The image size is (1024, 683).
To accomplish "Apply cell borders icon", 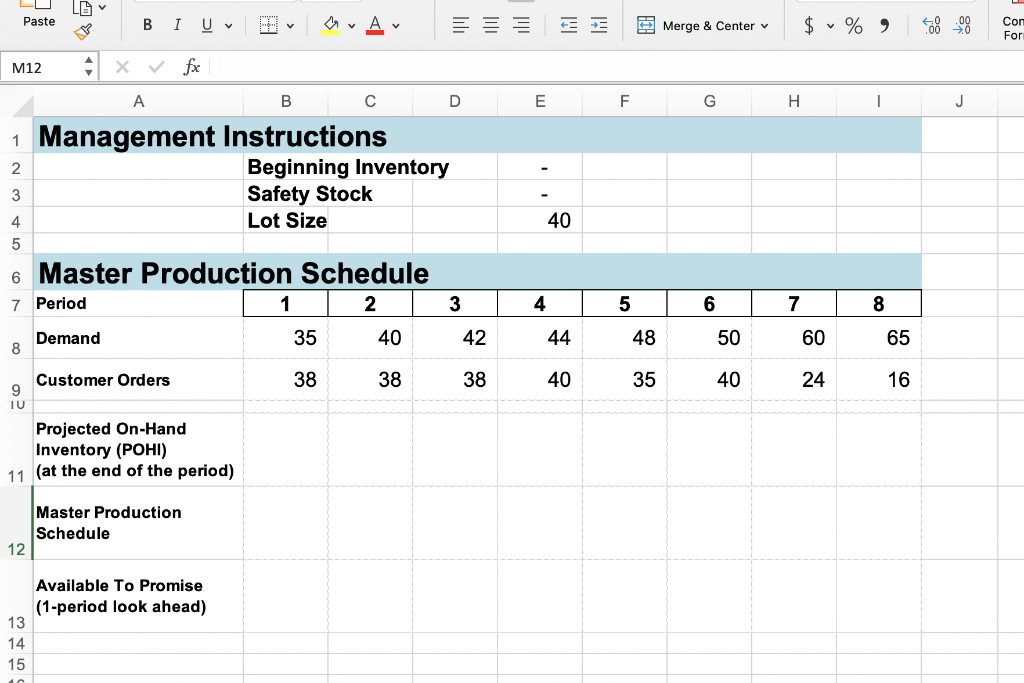I will 268,25.
